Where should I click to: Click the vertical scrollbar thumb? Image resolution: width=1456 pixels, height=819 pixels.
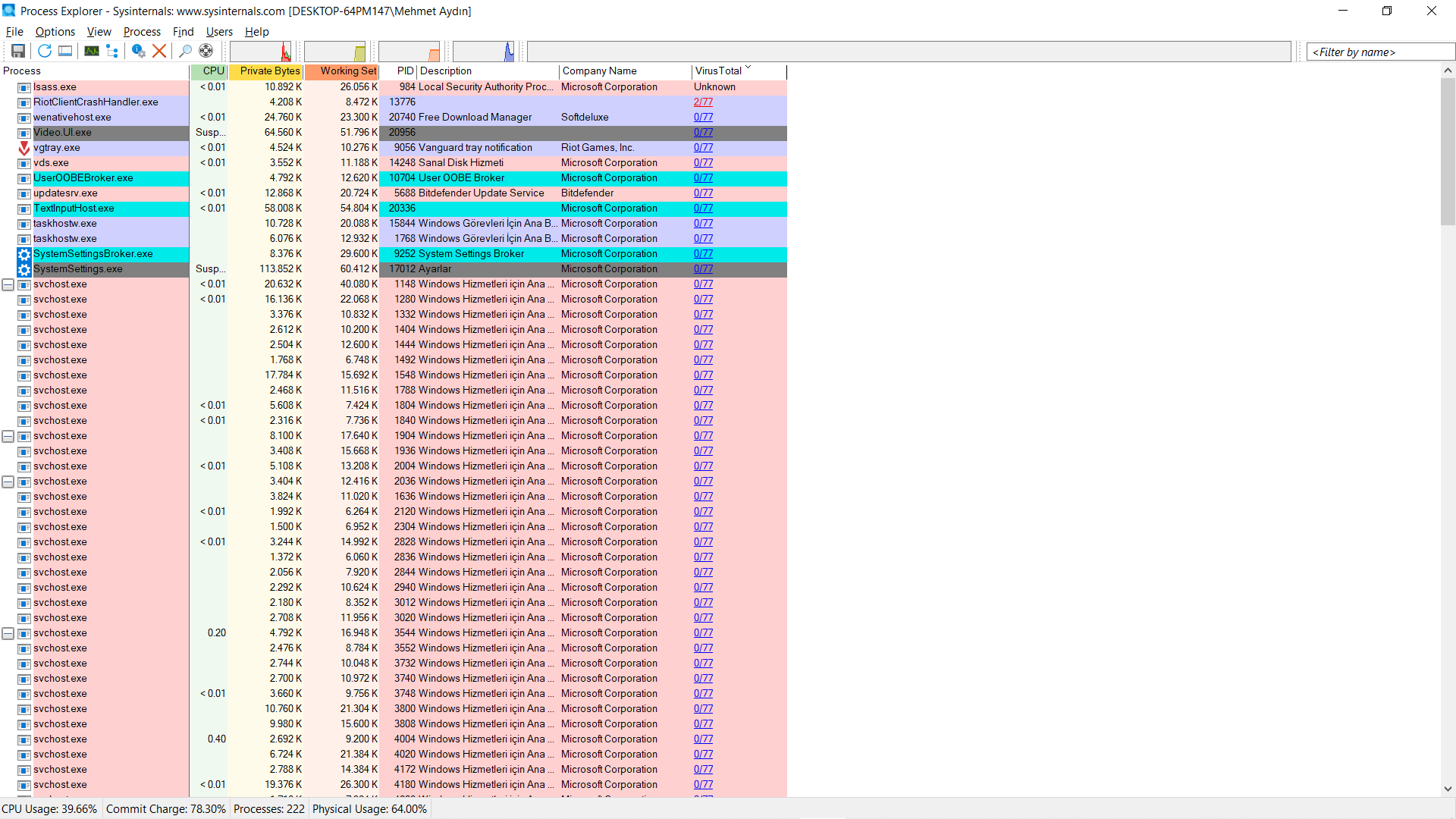point(1448,152)
